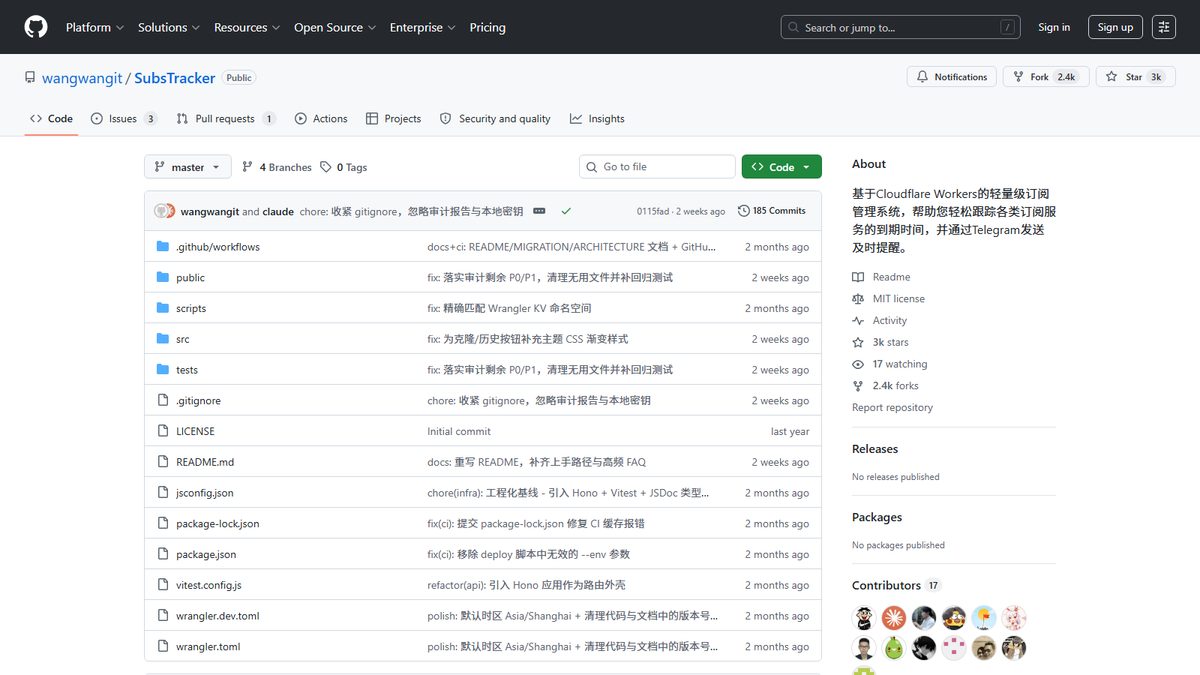Screen dimensions: 1200x675
Task: Open the Security and quality tab
Action: pos(495,119)
